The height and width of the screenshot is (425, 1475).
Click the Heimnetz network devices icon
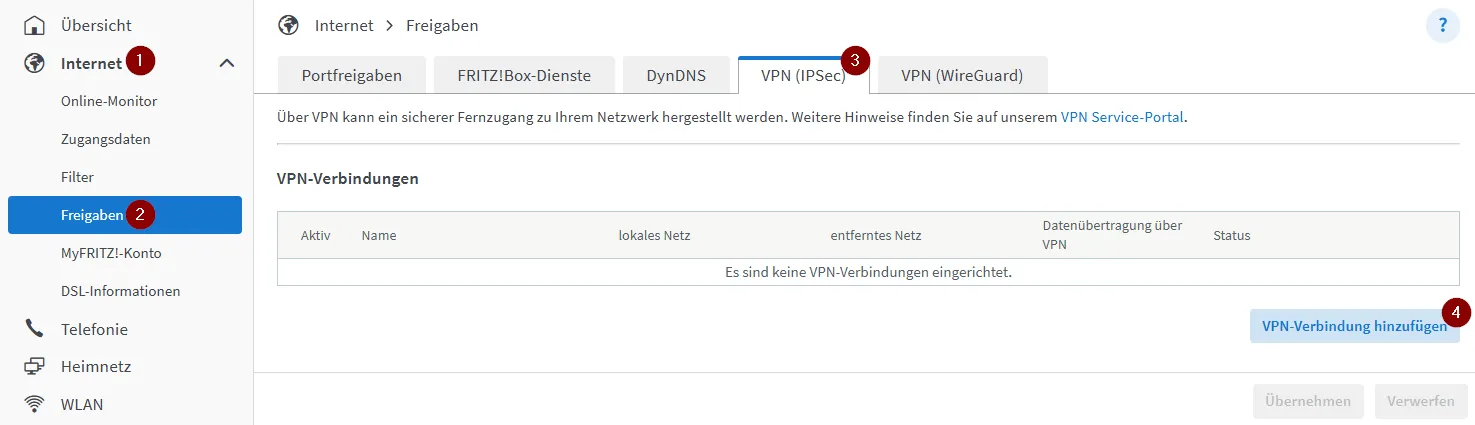tap(35, 367)
